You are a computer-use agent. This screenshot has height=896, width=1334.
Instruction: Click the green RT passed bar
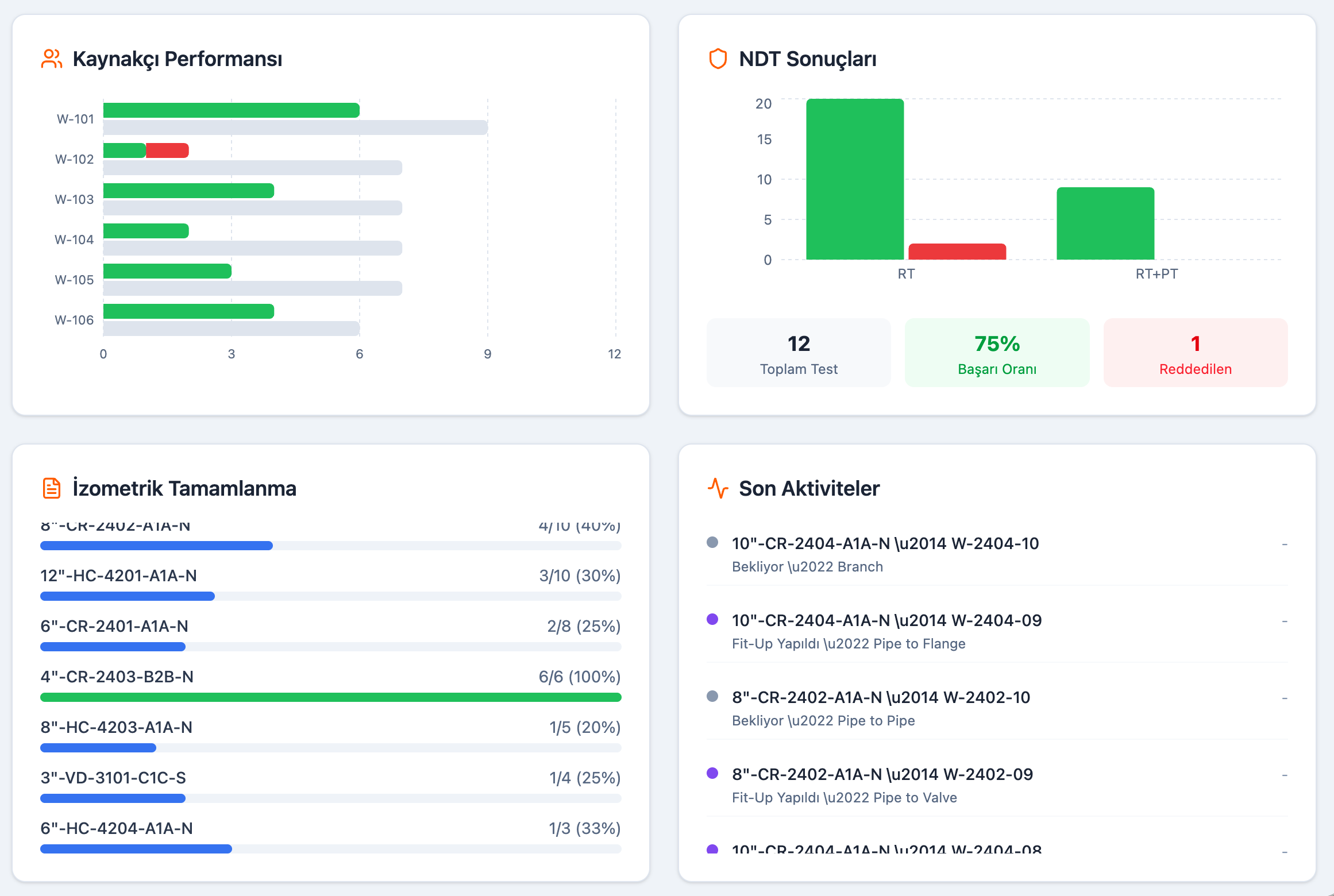pos(855,179)
